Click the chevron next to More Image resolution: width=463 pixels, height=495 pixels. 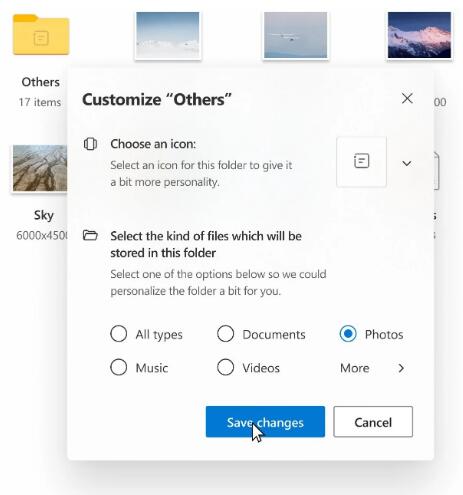pos(401,368)
